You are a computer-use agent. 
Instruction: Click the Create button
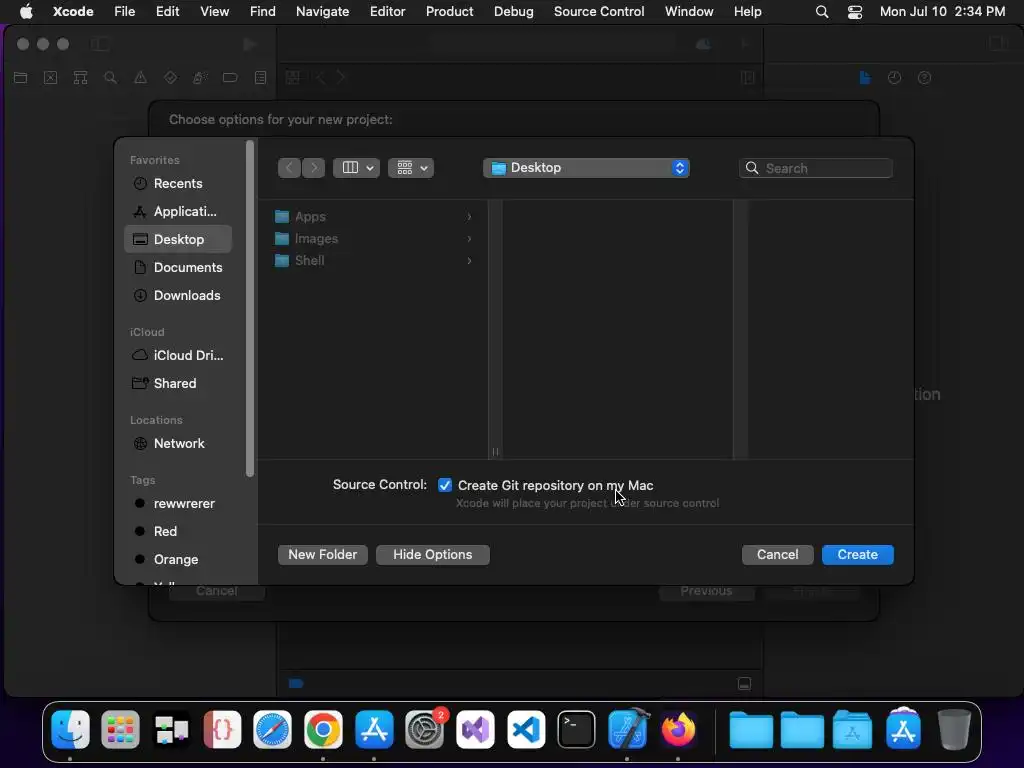coord(857,554)
